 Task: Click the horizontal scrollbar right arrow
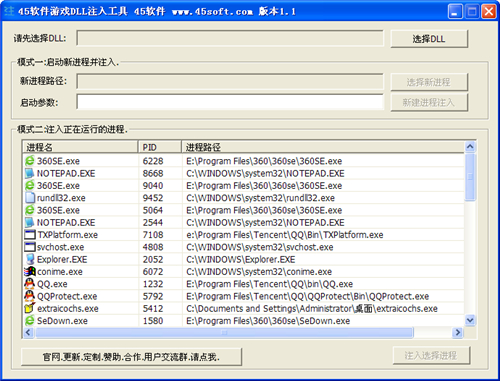coord(458,332)
